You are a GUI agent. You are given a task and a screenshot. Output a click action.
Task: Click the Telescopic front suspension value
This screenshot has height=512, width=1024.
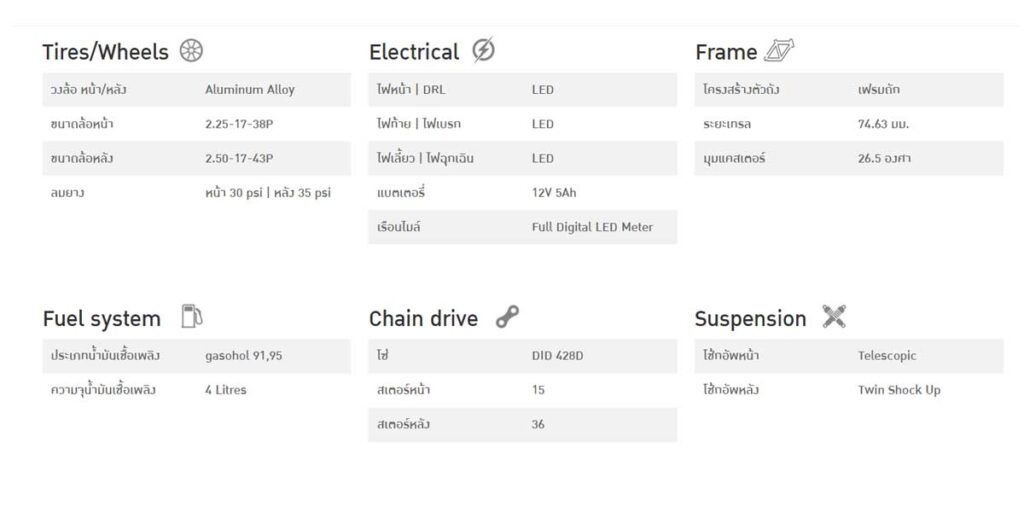[x=887, y=356]
